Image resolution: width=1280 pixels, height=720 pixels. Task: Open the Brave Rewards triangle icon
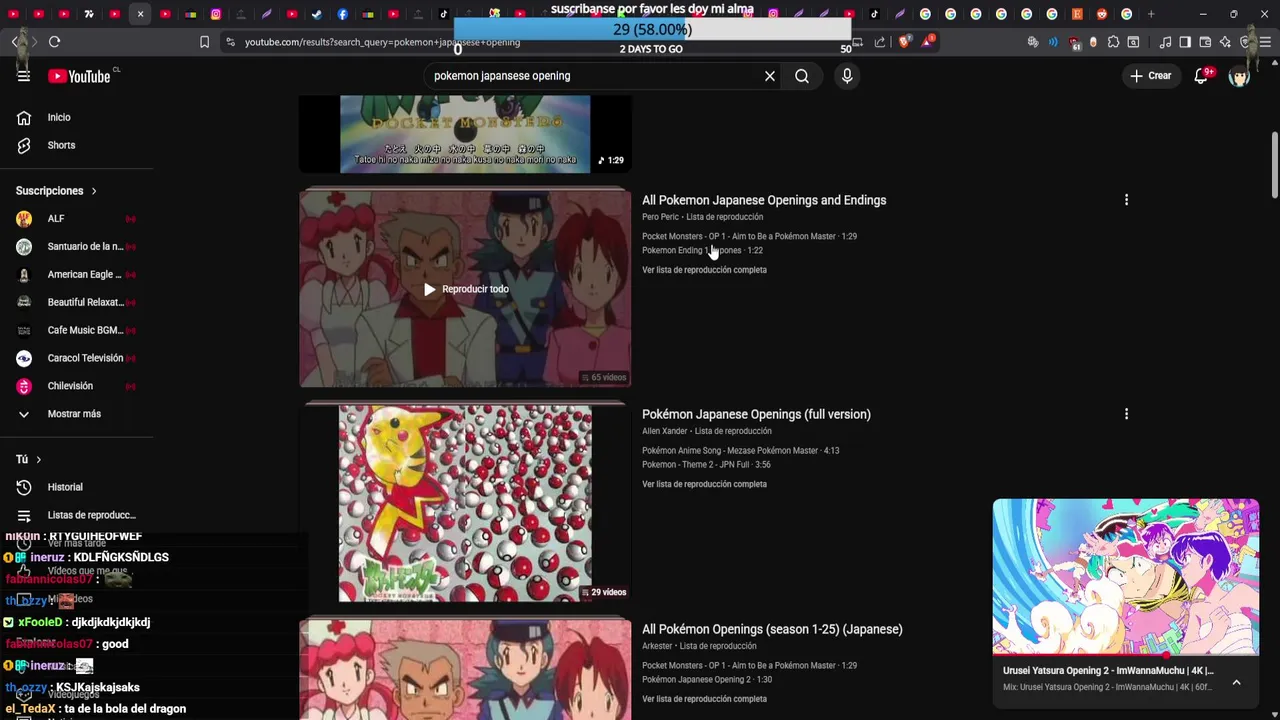pos(929,42)
